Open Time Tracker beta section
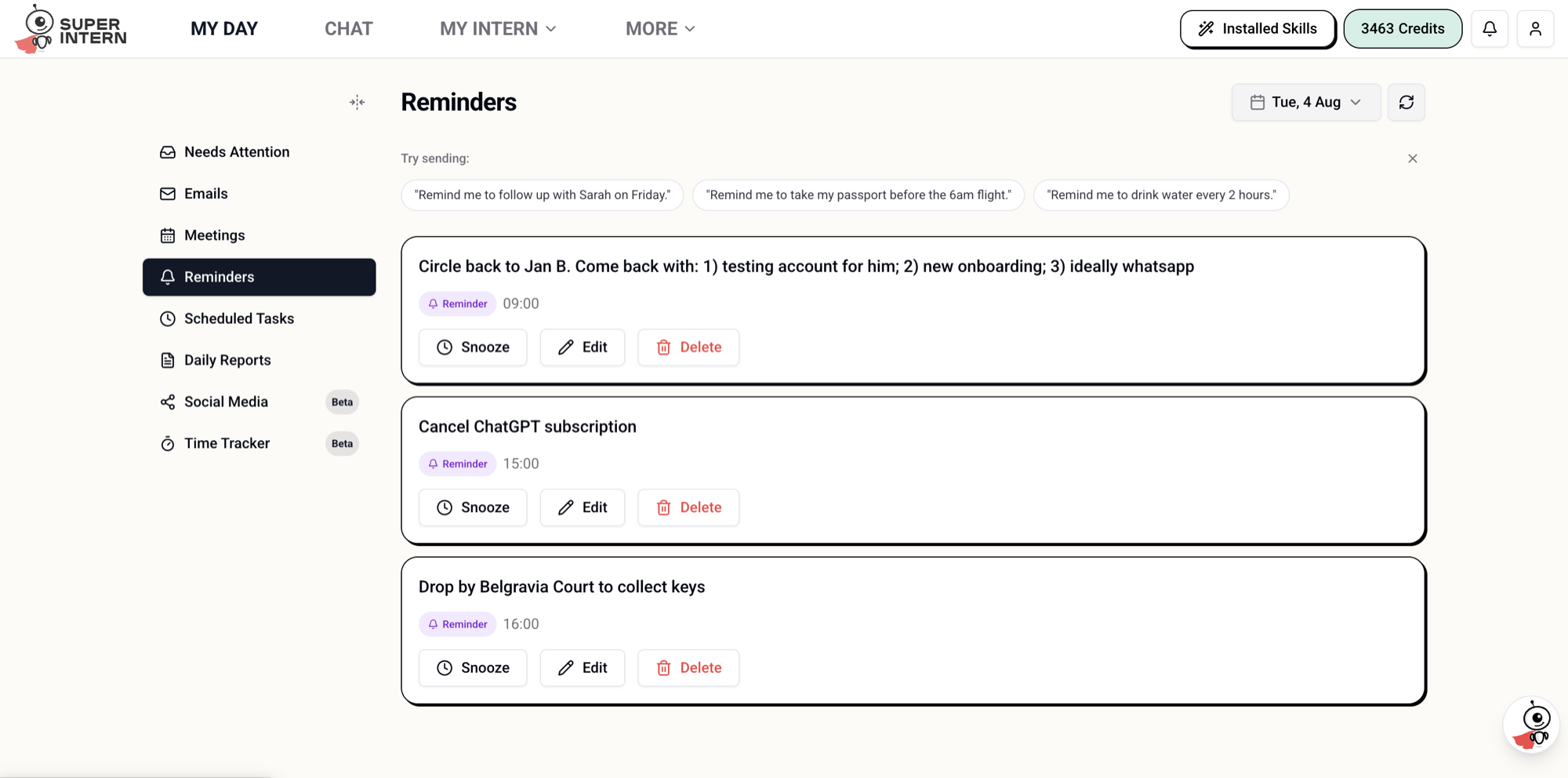The image size is (1568, 778). [x=259, y=443]
